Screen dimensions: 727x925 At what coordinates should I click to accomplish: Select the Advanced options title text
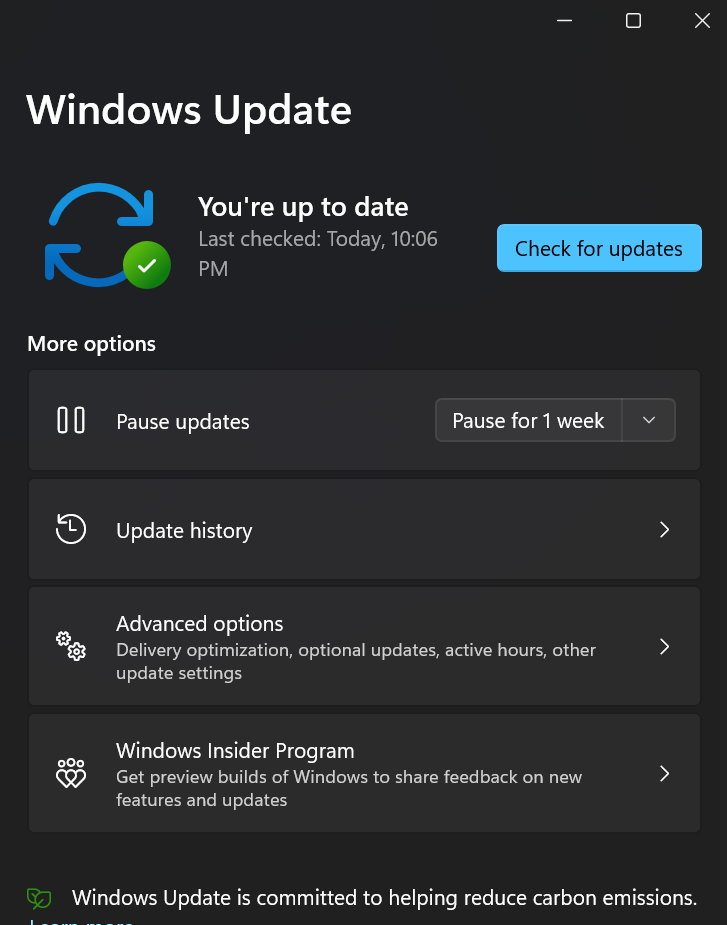coord(199,624)
